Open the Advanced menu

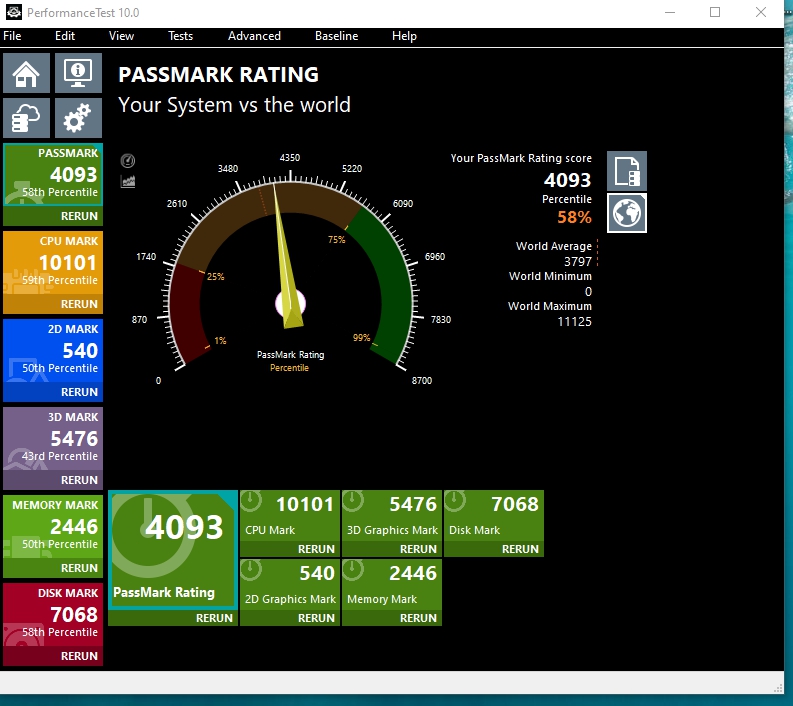(x=254, y=36)
